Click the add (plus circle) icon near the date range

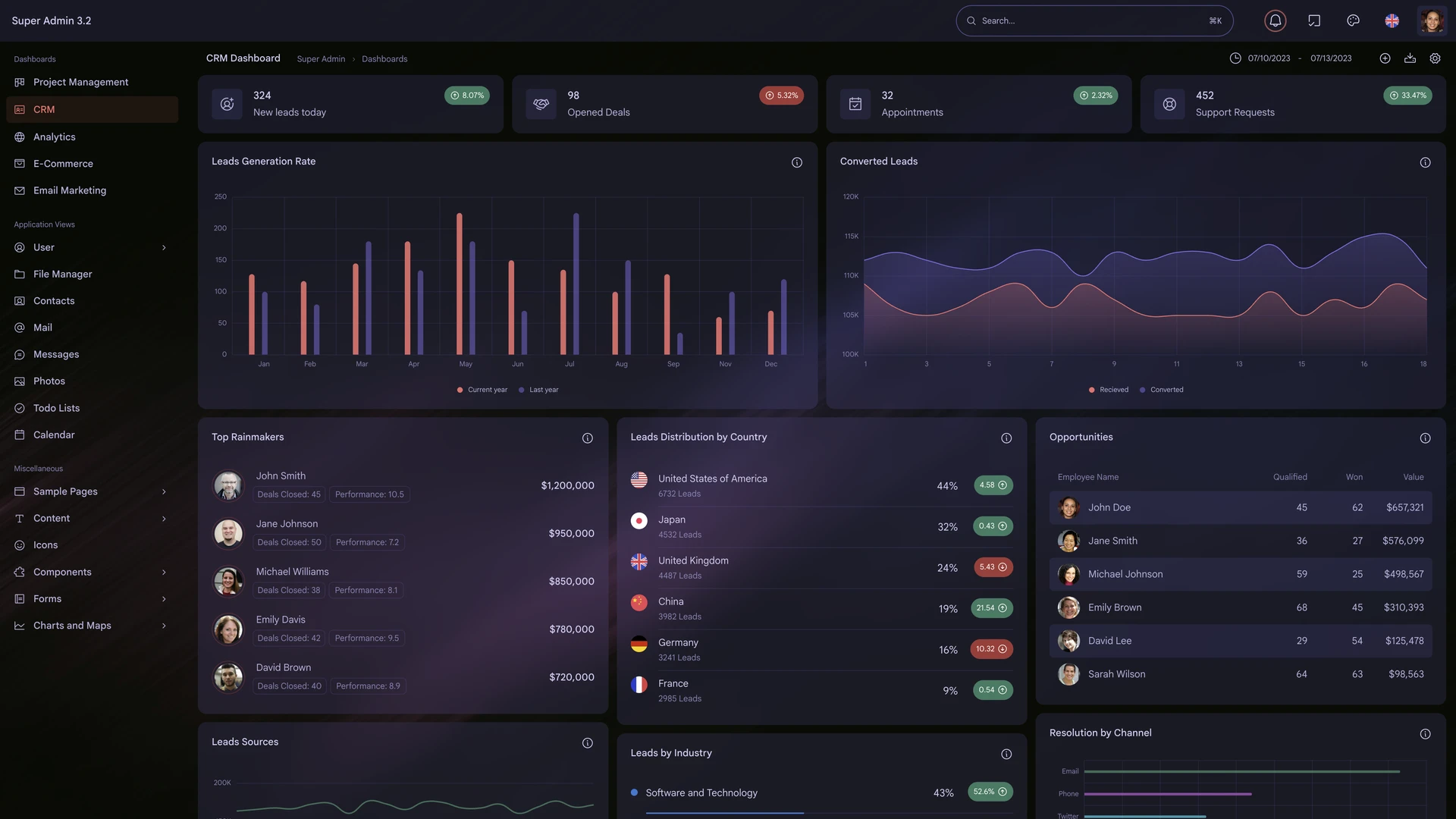tap(1385, 58)
